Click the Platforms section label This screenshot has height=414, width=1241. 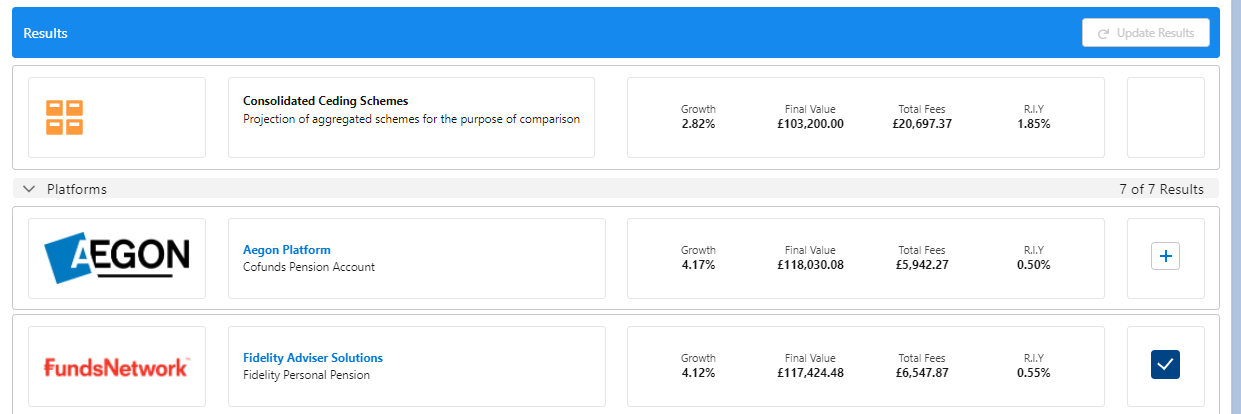click(77, 189)
